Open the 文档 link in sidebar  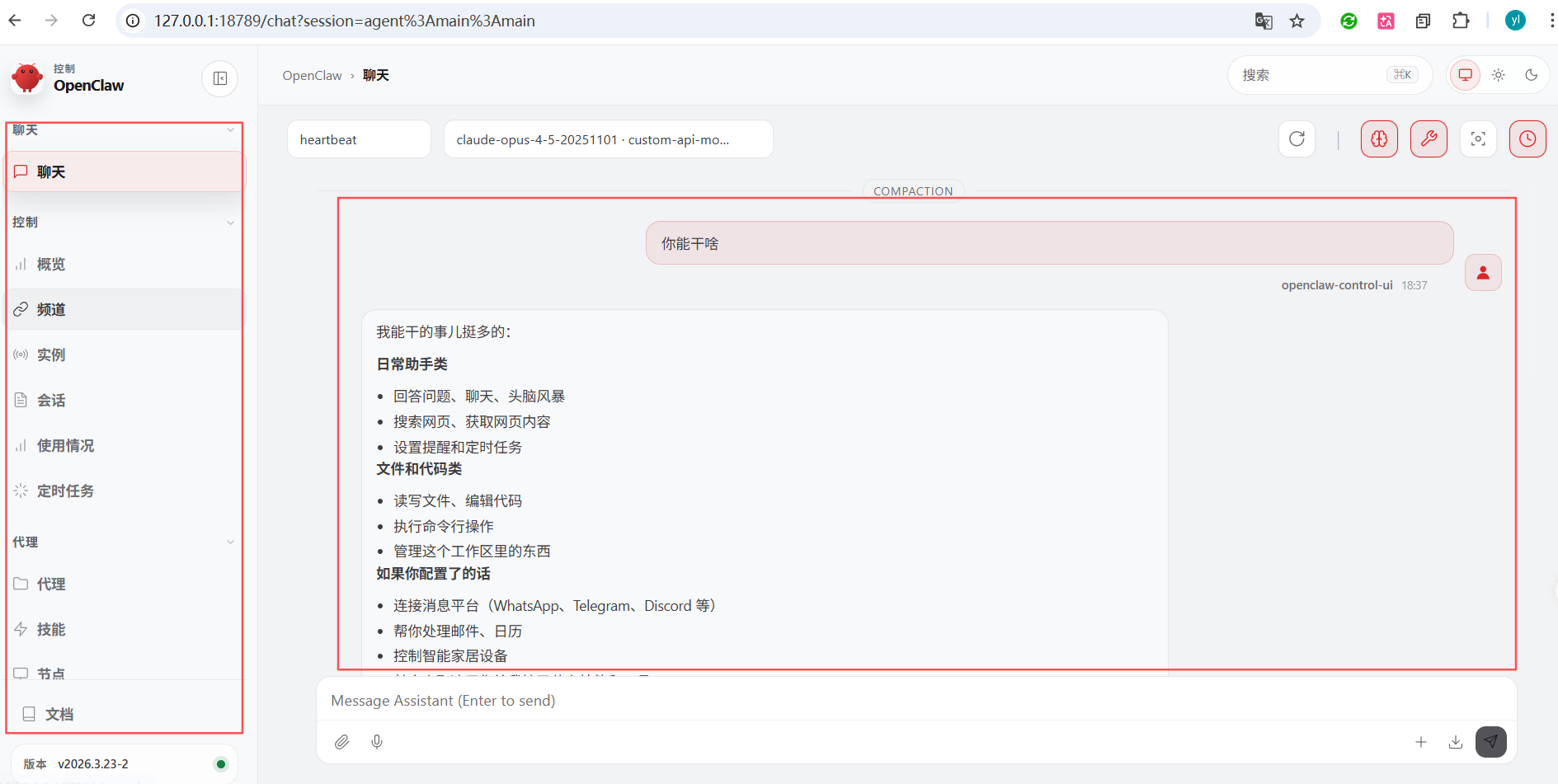click(x=59, y=713)
